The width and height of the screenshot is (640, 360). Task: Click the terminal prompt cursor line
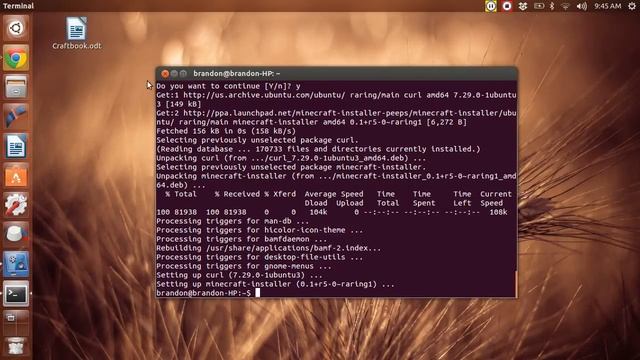[x=208, y=293]
